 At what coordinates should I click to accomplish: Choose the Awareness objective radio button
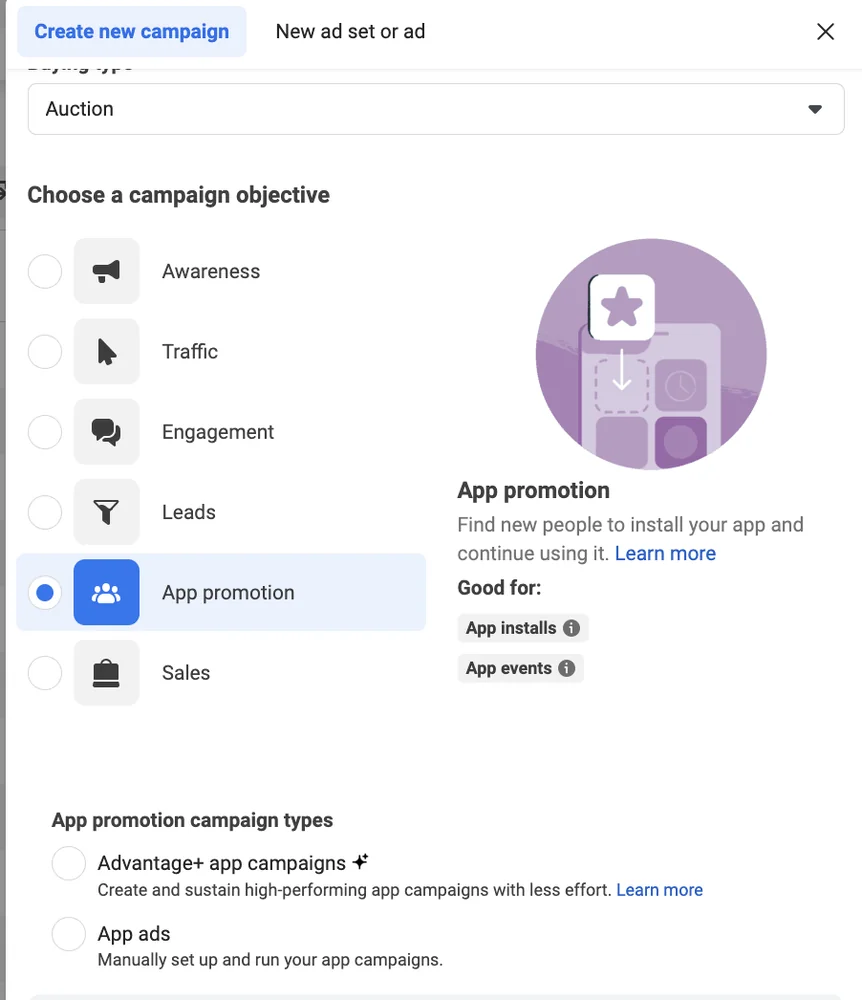click(x=45, y=271)
